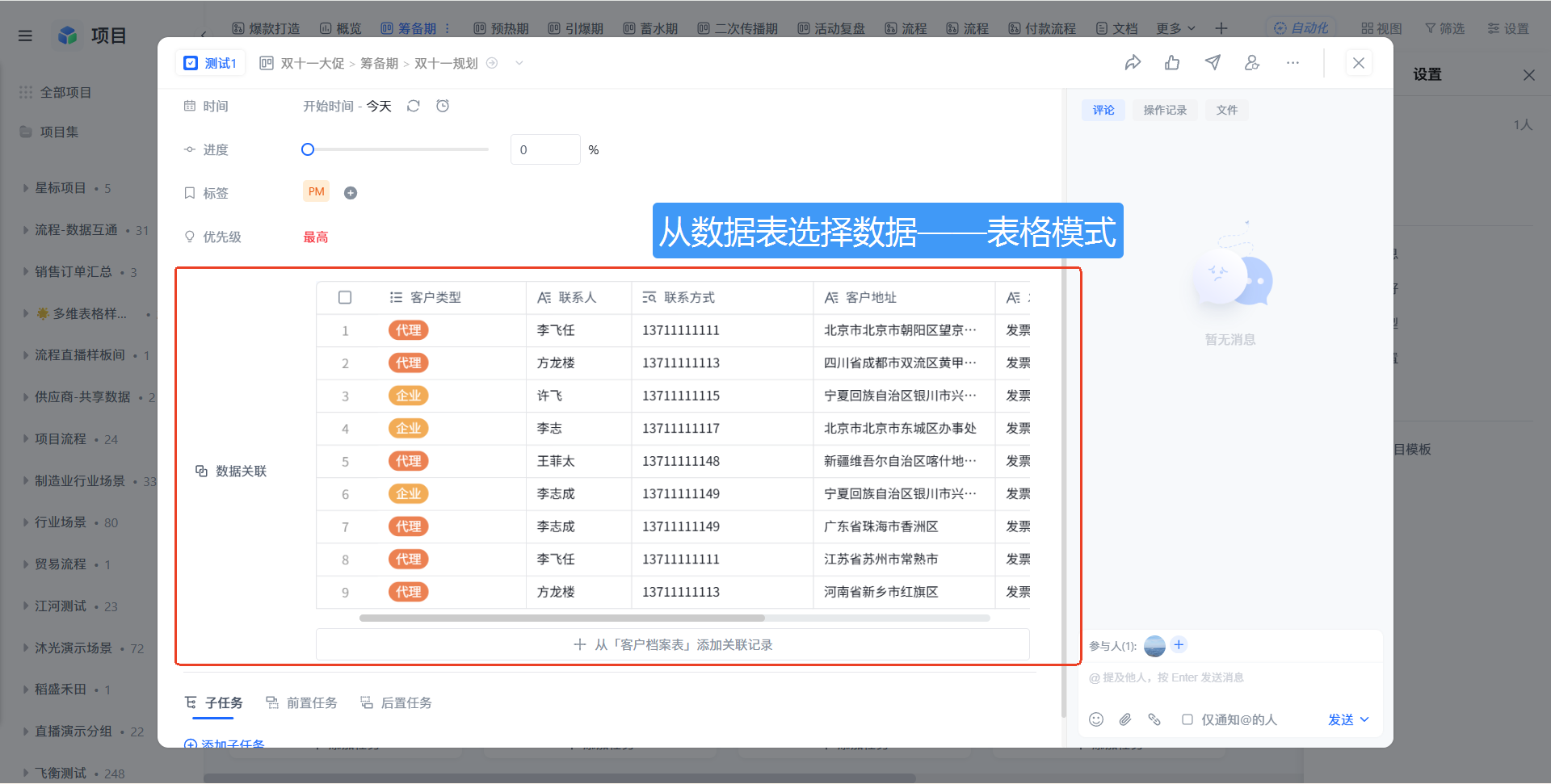Close the task detail dialog
This screenshot has width=1551, height=784.
point(1359,63)
